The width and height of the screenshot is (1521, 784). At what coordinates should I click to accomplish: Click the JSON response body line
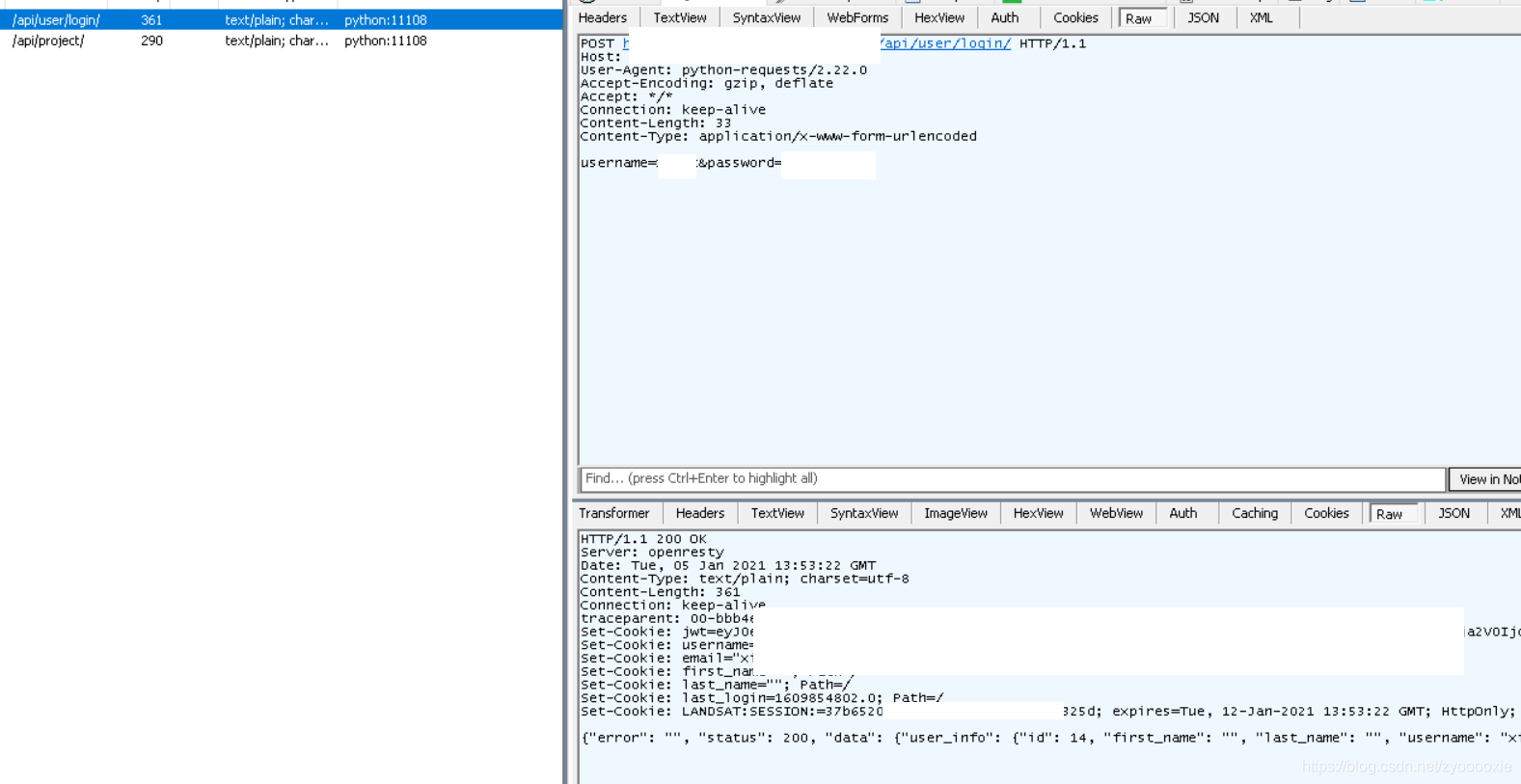(1050, 738)
